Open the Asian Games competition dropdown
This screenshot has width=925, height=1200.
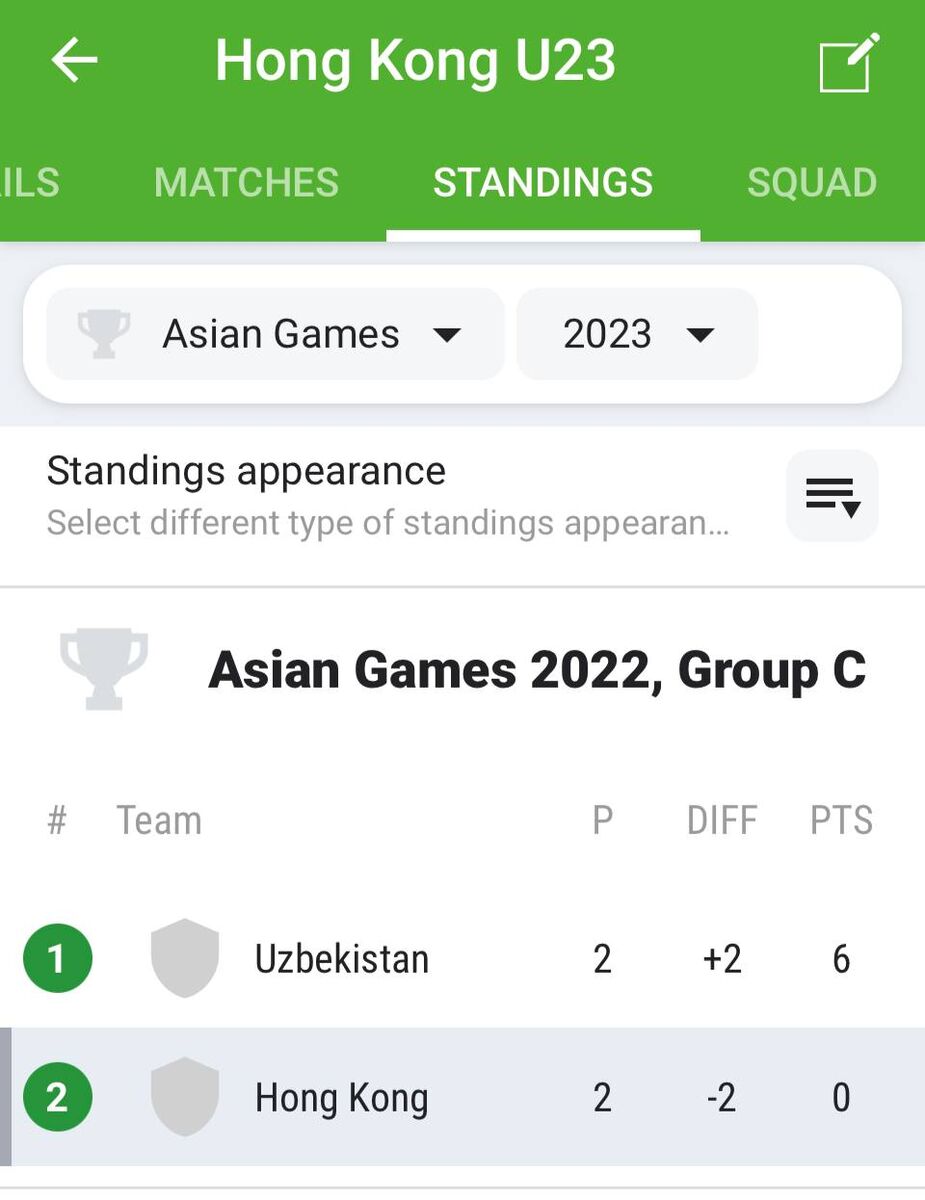tap(276, 334)
